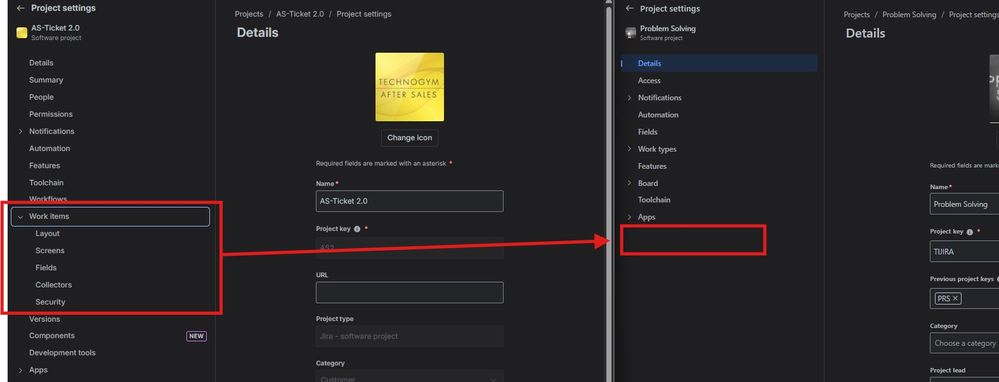Open Features in AS-Ticket 2.0 sidebar
The image size is (999, 382).
click(x=45, y=166)
